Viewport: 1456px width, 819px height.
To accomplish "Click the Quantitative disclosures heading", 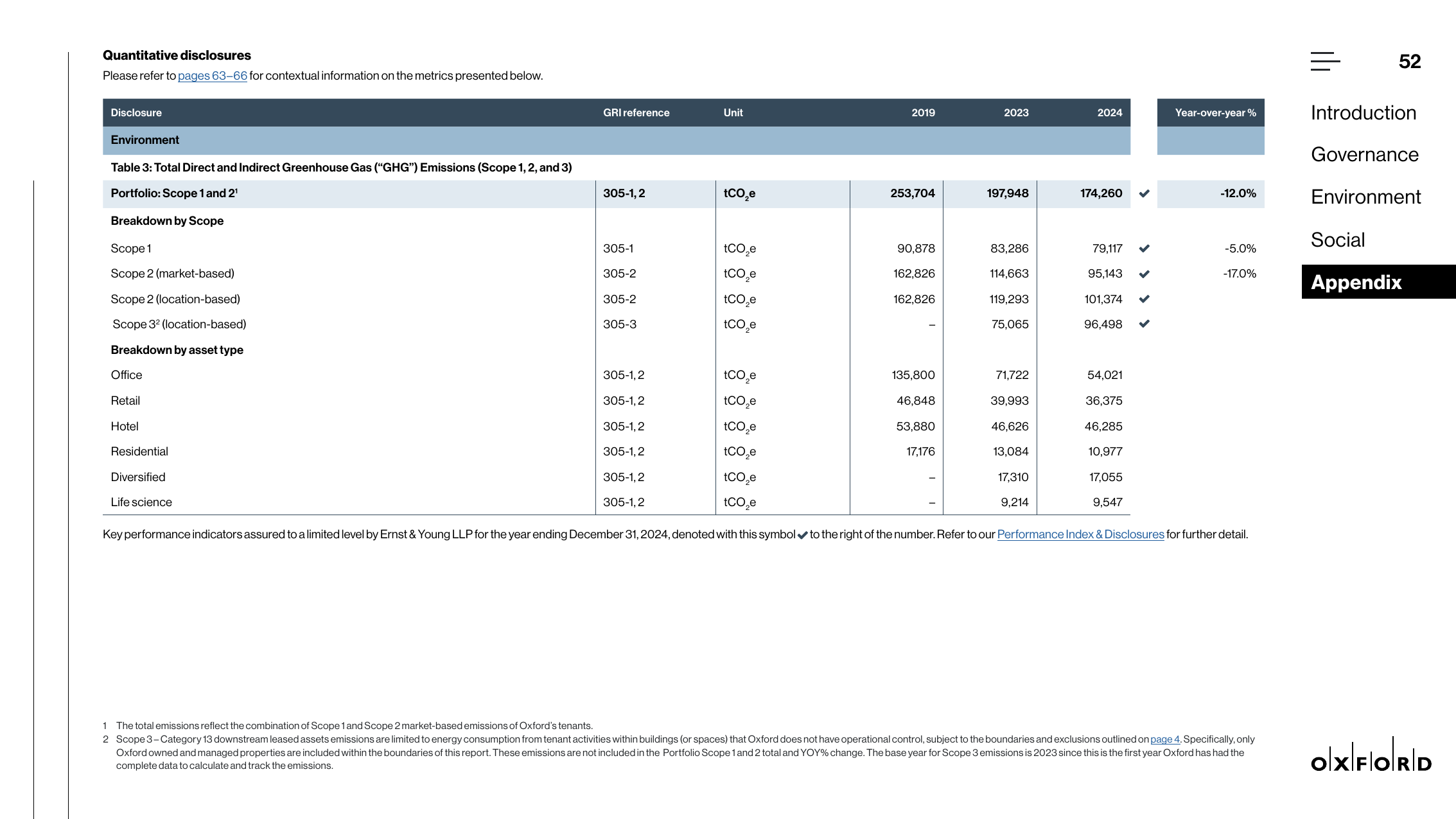I will click(x=177, y=55).
